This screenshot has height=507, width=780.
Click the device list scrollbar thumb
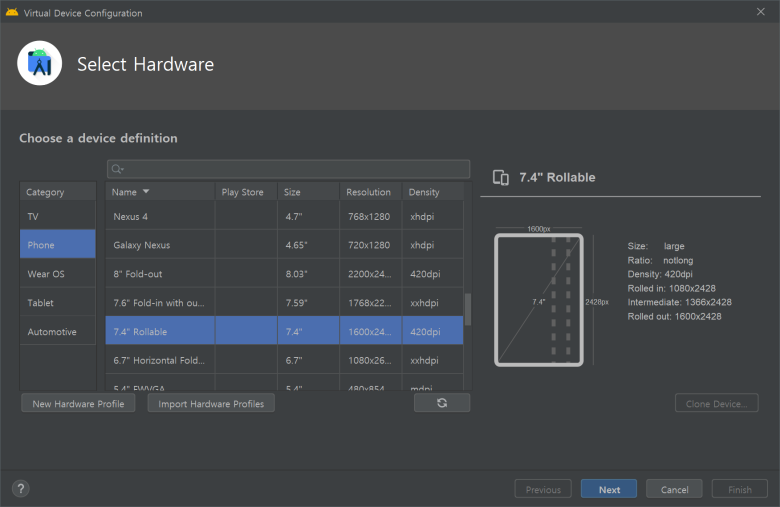coord(468,309)
